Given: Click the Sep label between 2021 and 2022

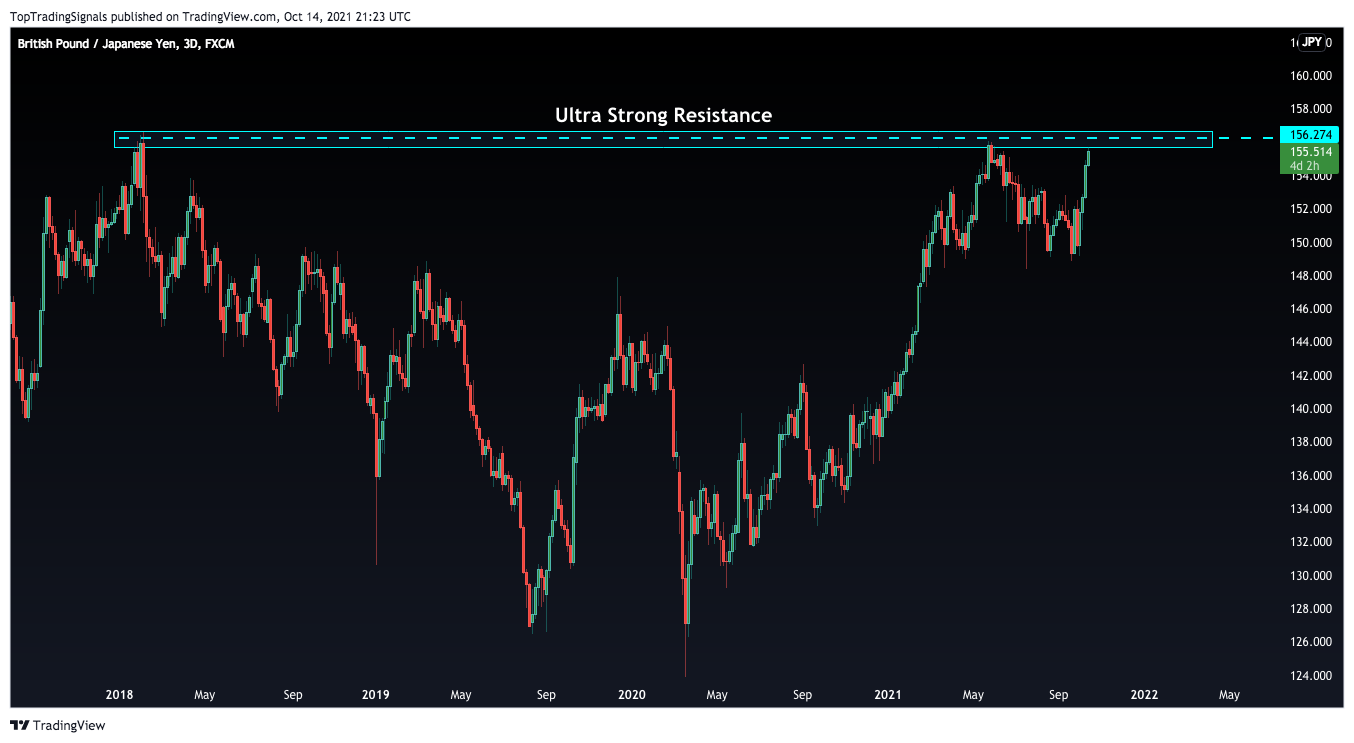Looking at the screenshot, I should [1059, 695].
